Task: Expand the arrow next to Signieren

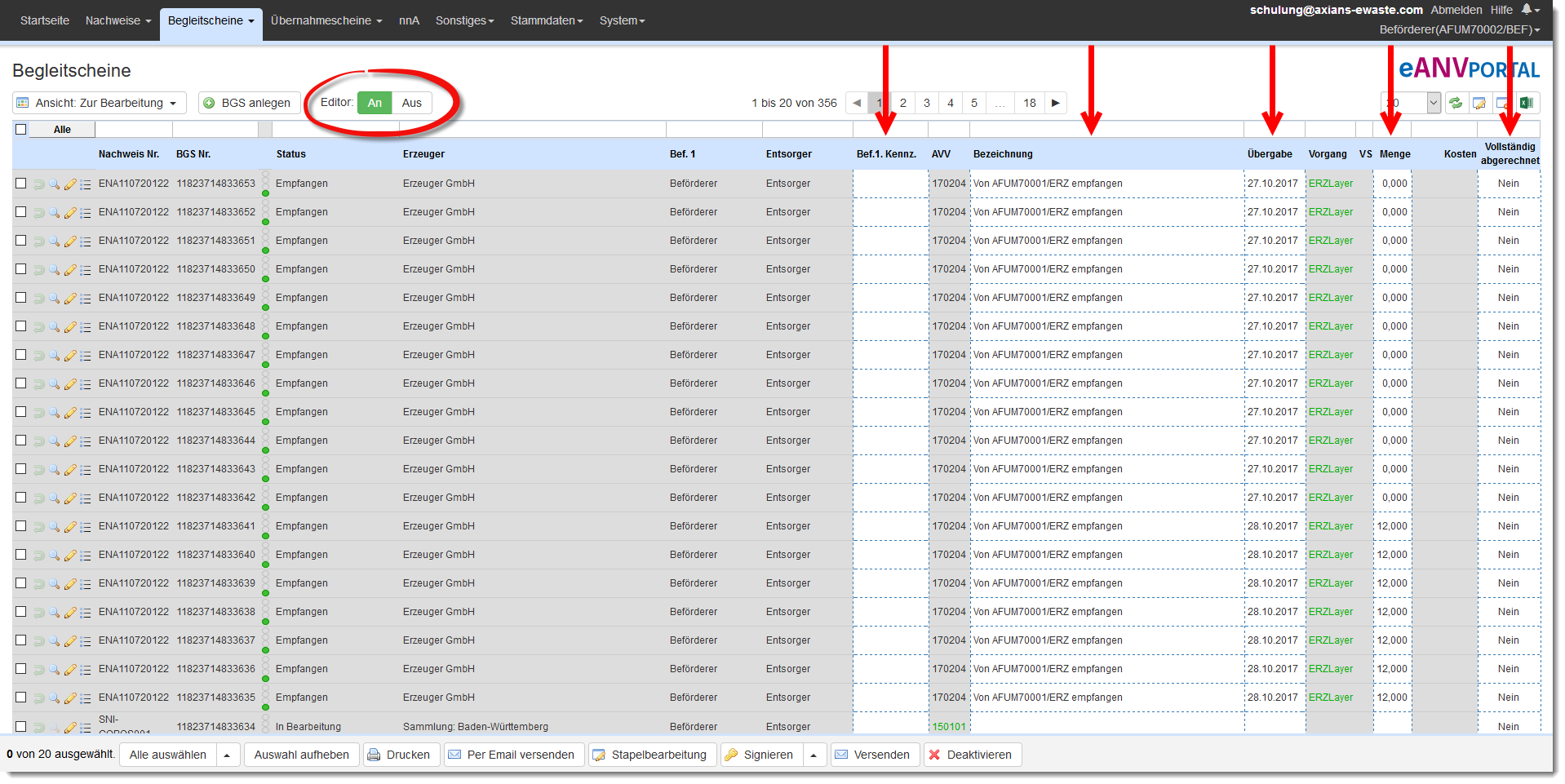Action: tap(814, 755)
